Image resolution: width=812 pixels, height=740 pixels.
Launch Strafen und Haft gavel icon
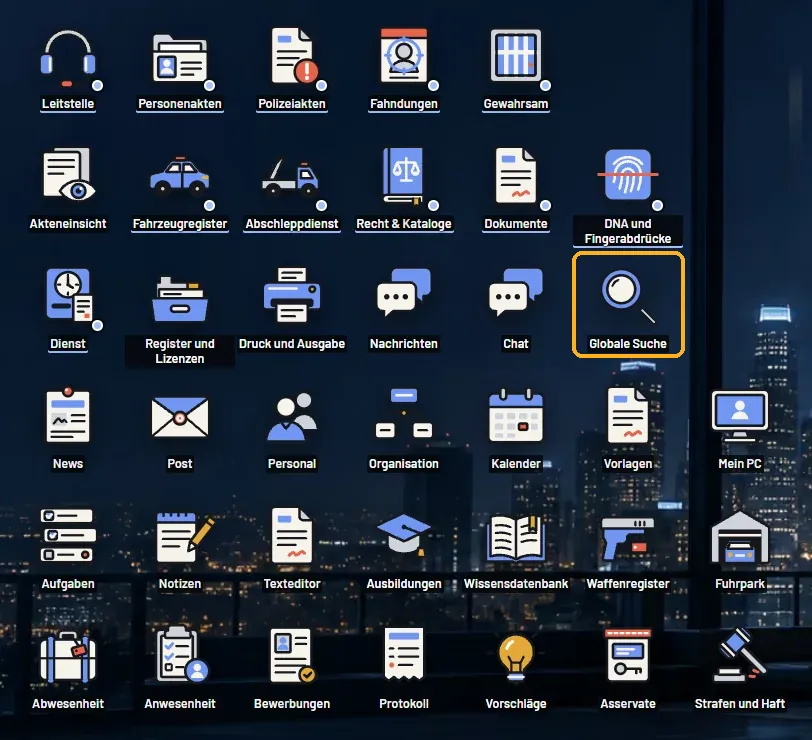(x=740, y=655)
